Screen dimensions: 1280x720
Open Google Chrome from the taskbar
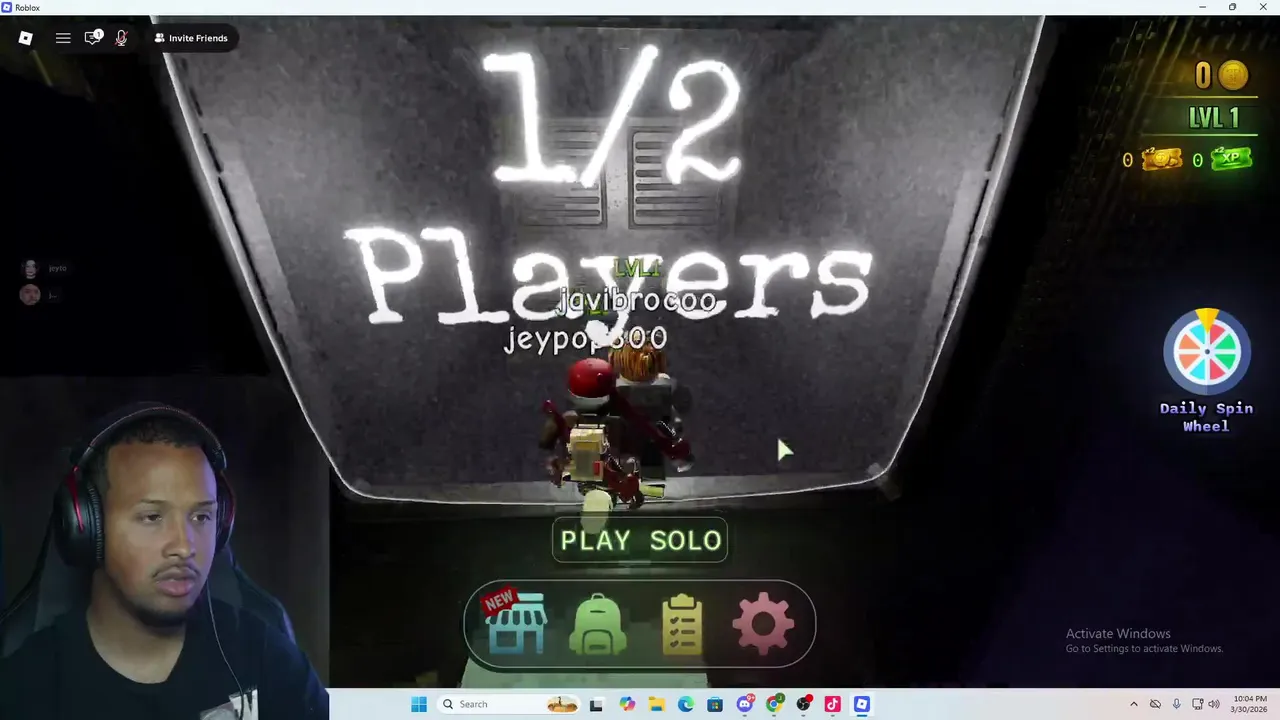click(x=774, y=704)
